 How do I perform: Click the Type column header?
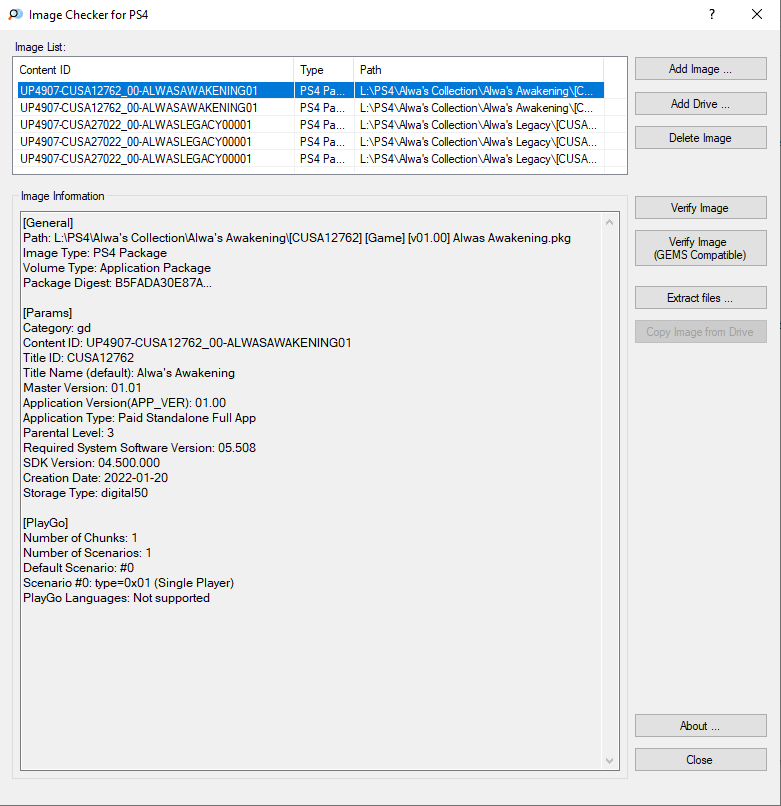pos(324,70)
